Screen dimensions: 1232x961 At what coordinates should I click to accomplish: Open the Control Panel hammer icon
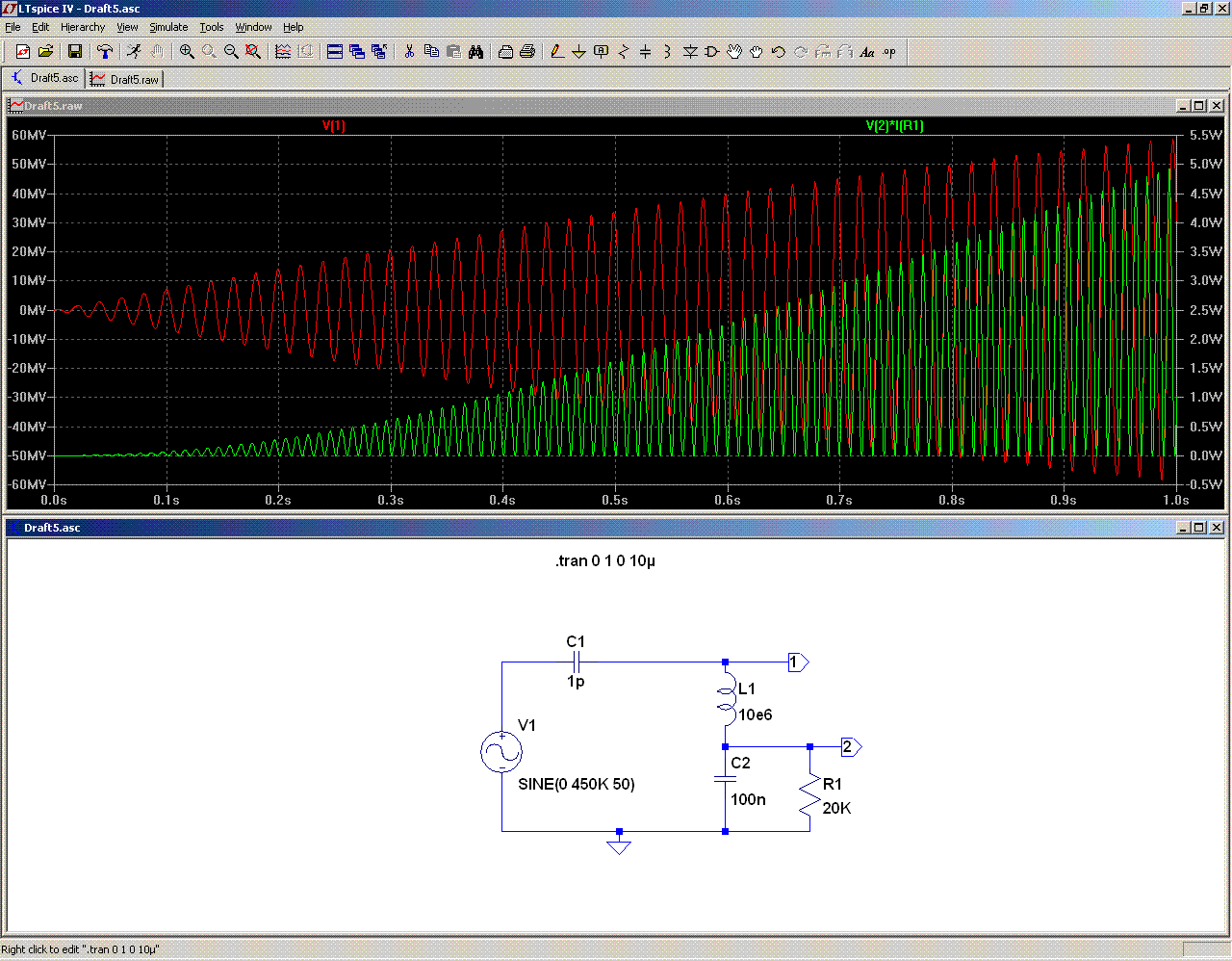(x=105, y=52)
